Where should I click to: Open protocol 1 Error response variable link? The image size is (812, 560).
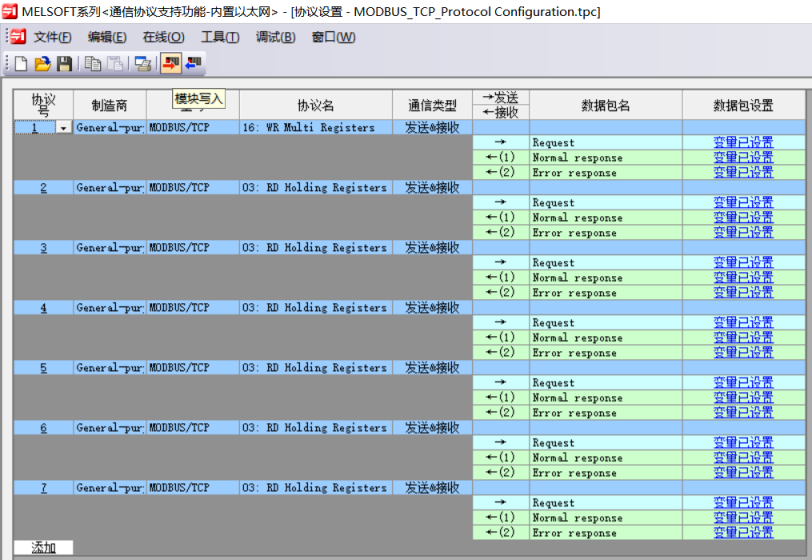[x=743, y=173]
